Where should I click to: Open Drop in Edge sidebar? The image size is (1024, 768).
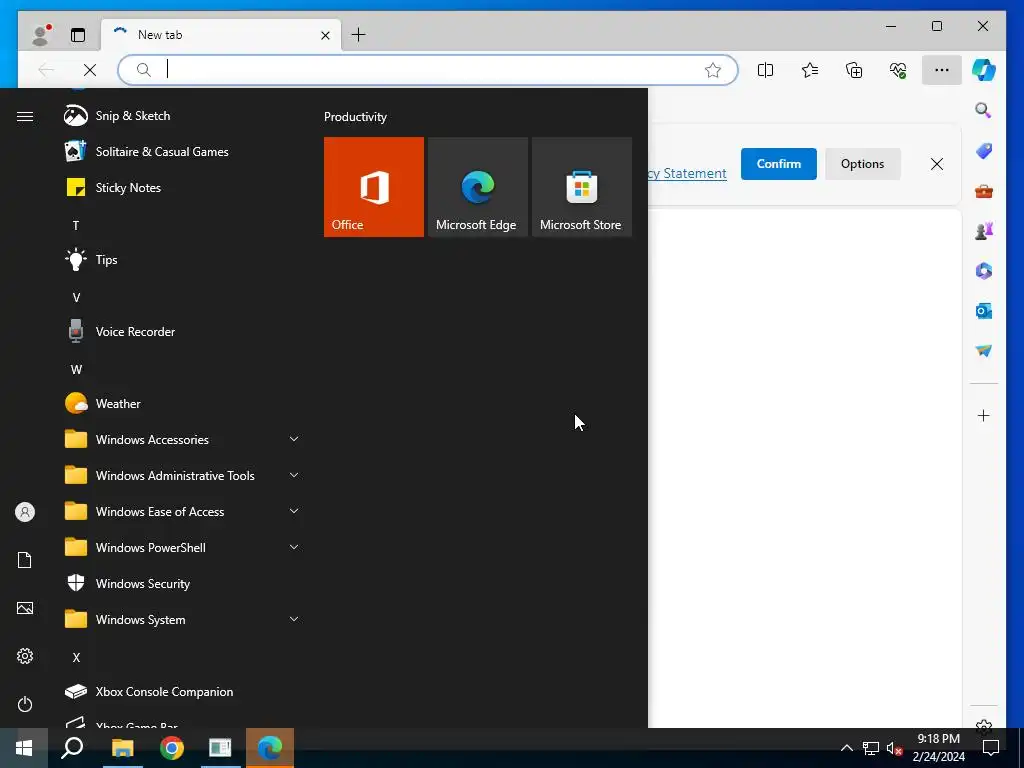point(984,351)
